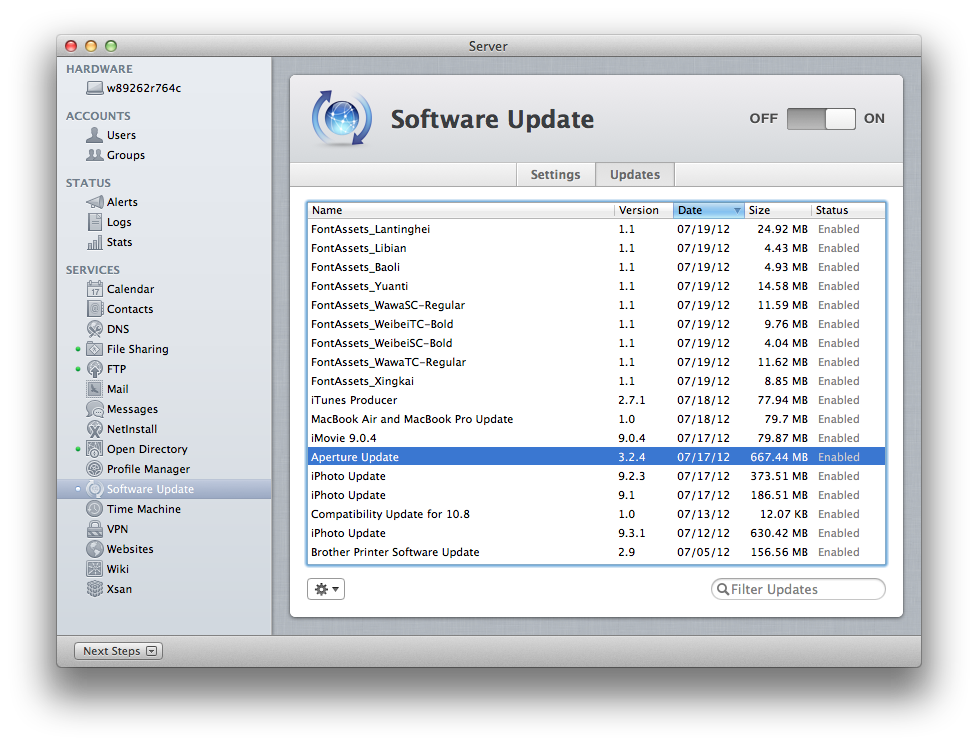Select the Contacts service icon

coord(95,309)
